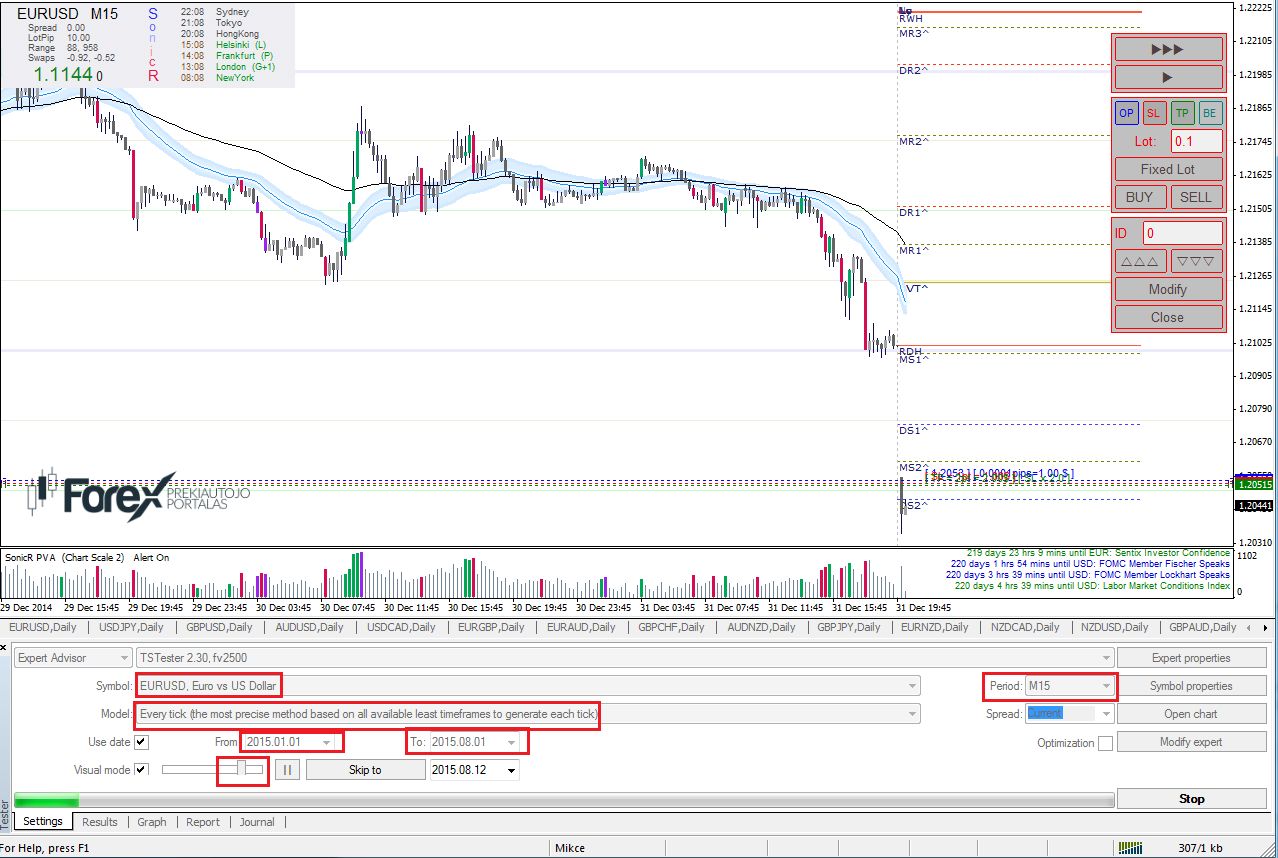Screen dimensions: 1278x858
Task: Open the TSTester 2.30 expert dropdown
Action: (x=624, y=658)
